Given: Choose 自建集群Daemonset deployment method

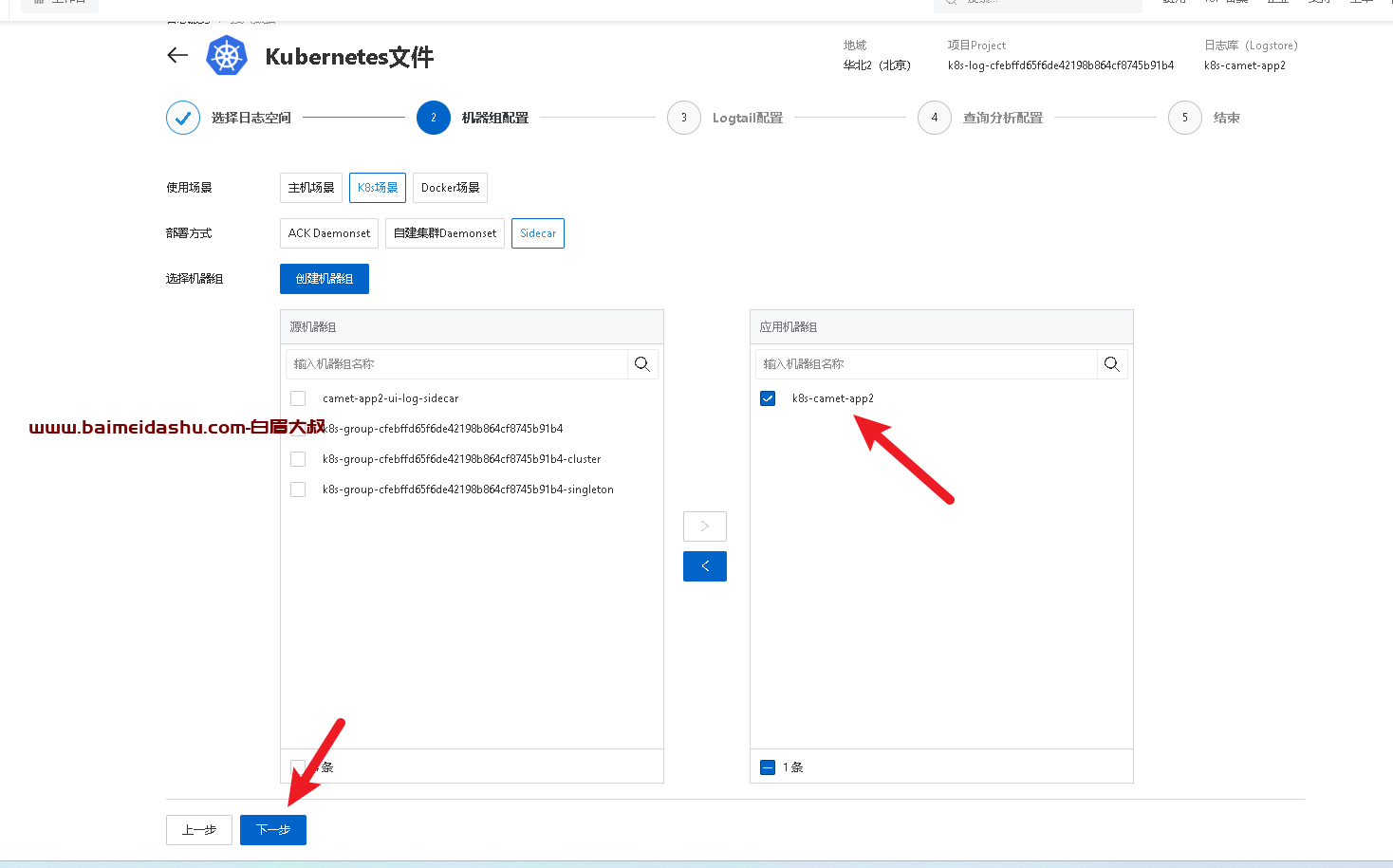Looking at the screenshot, I should point(445,233).
